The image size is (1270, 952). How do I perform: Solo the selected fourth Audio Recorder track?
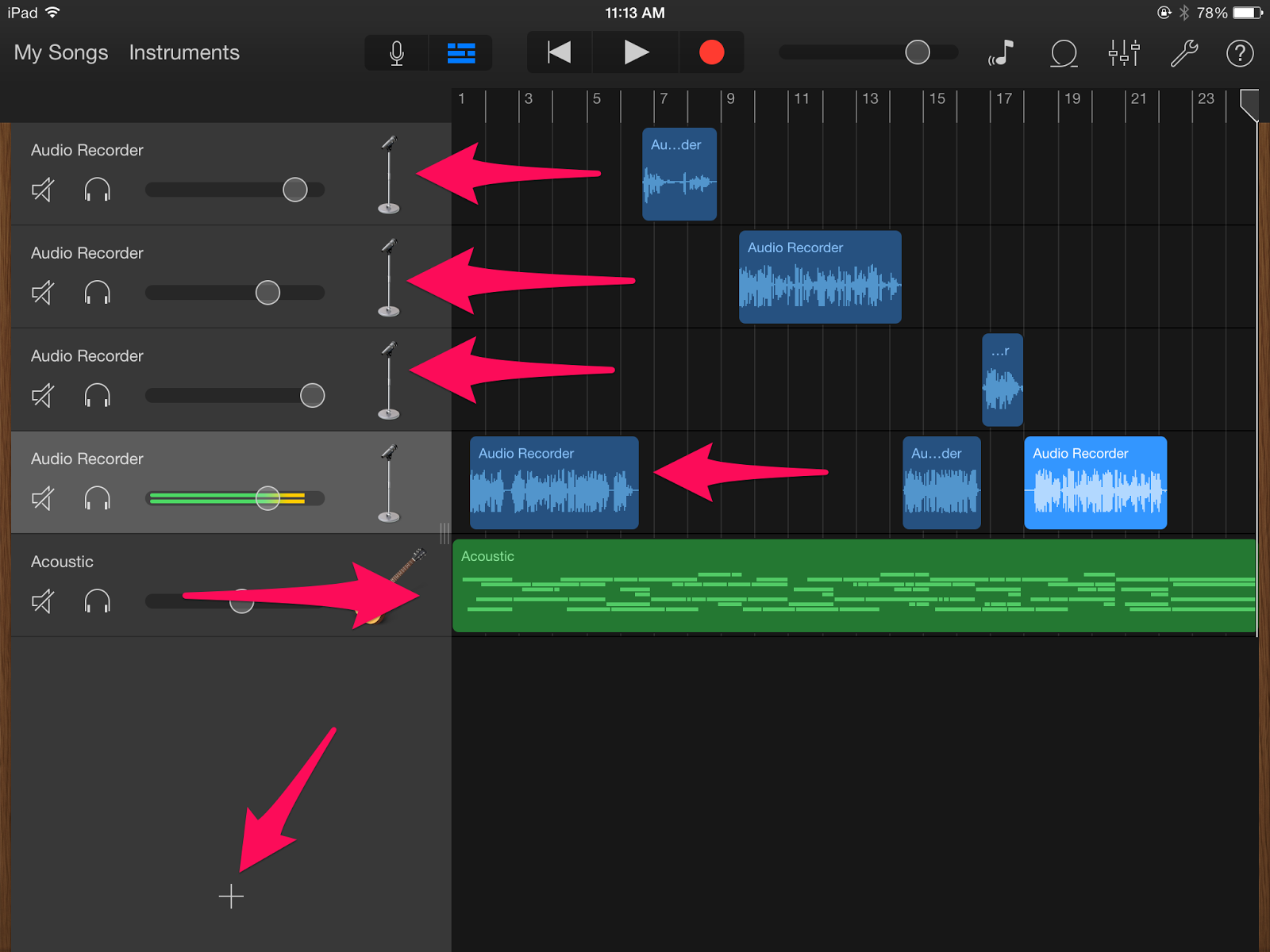point(98,498)
